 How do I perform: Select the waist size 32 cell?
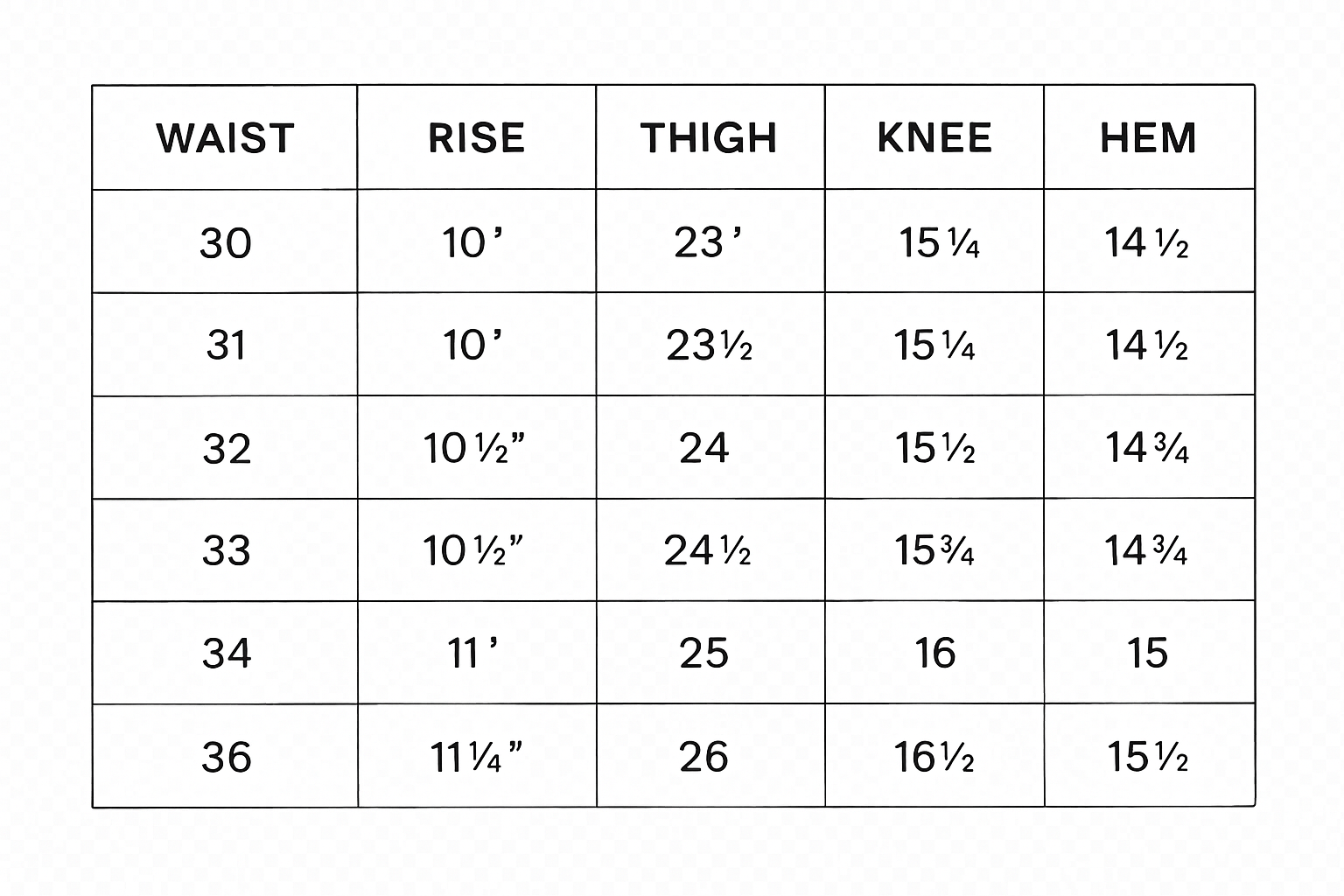227,448
